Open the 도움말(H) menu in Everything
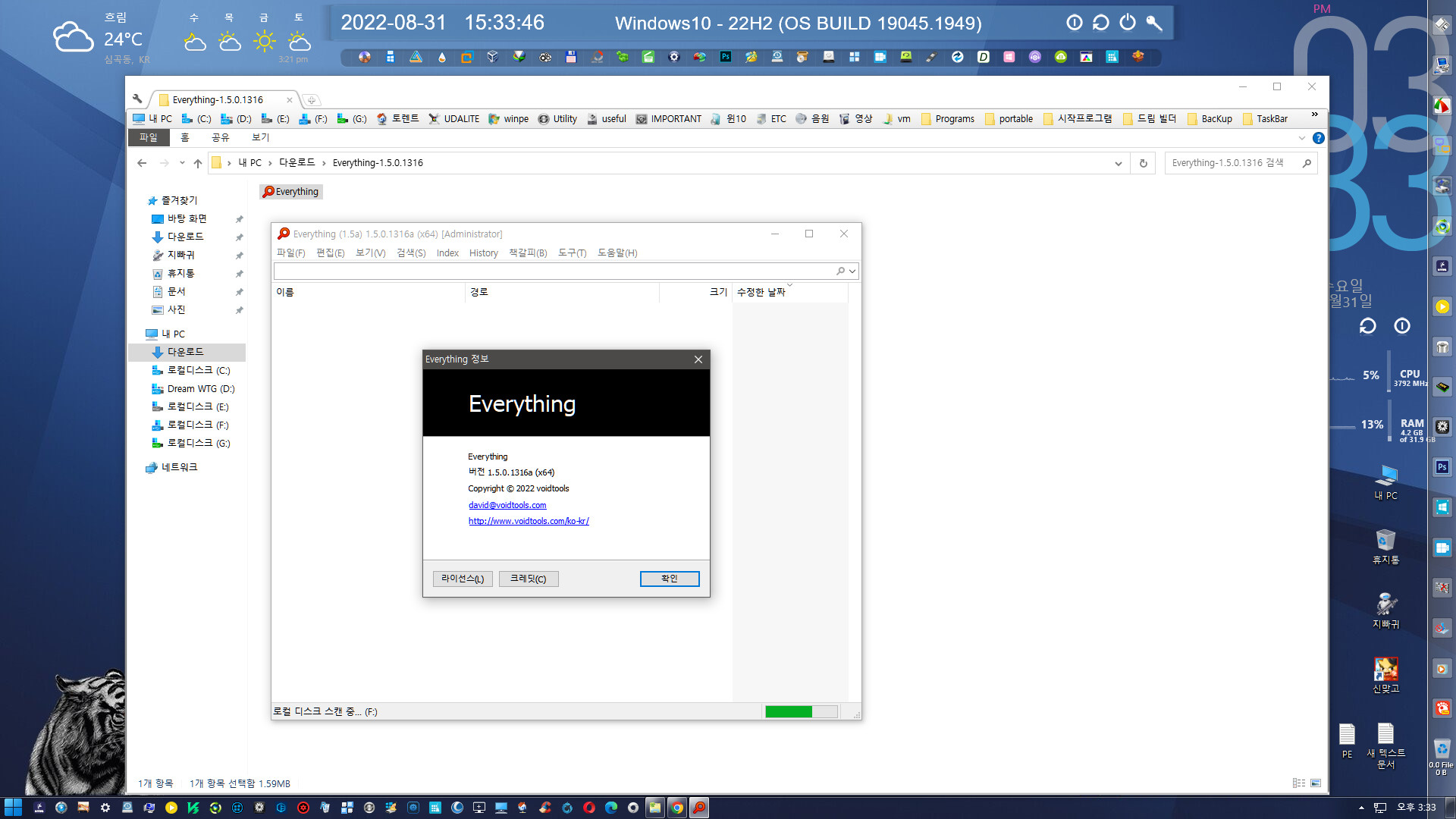1456x819 pixels. click(617, 253)
